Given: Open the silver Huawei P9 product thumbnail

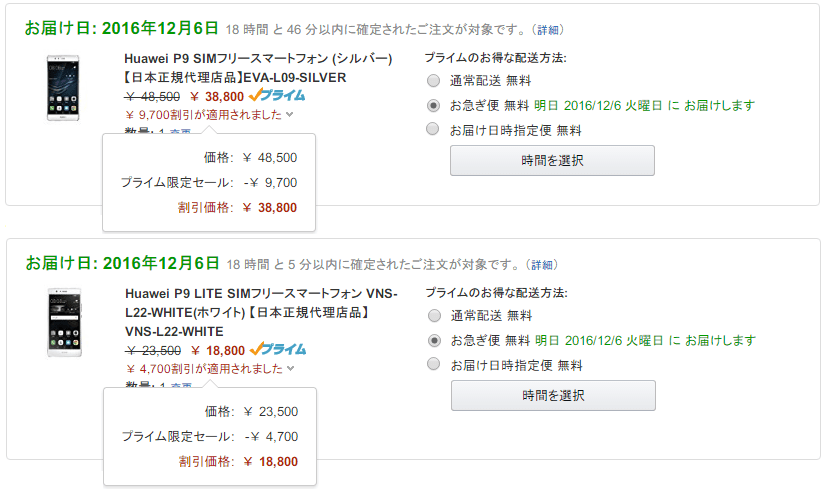Looking at the screenshot, I should [x=62, y=88].
